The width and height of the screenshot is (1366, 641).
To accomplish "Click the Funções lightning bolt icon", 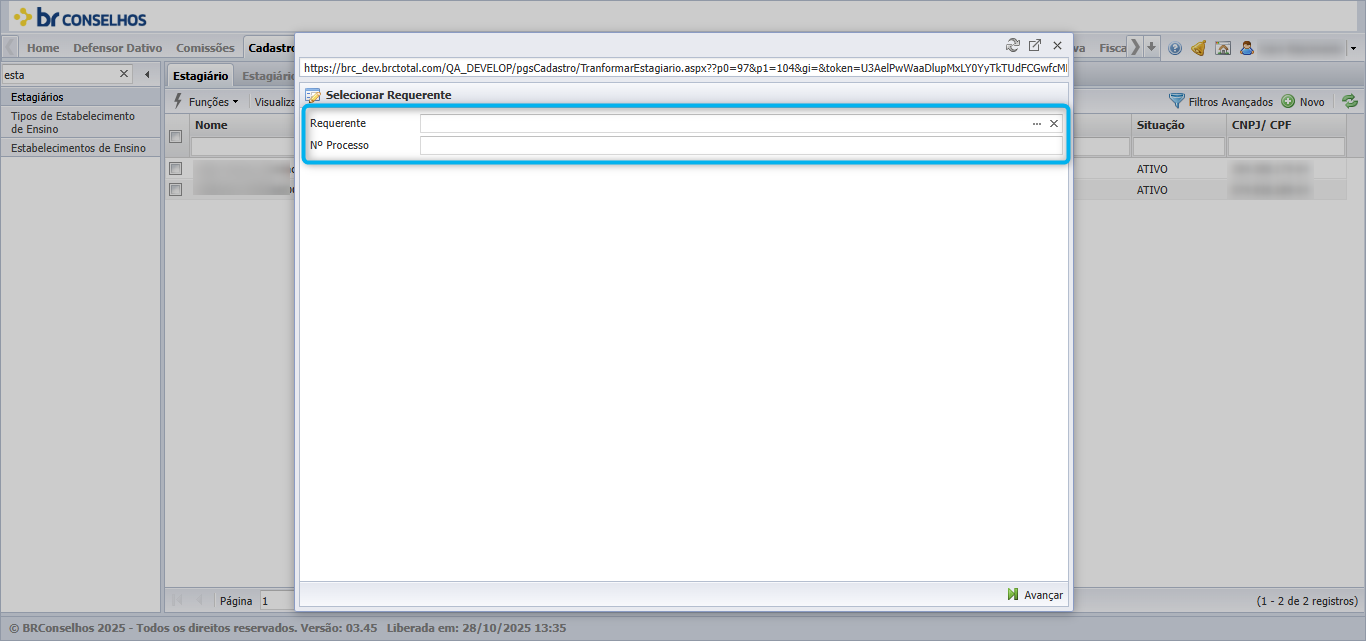I will [178, 101].
